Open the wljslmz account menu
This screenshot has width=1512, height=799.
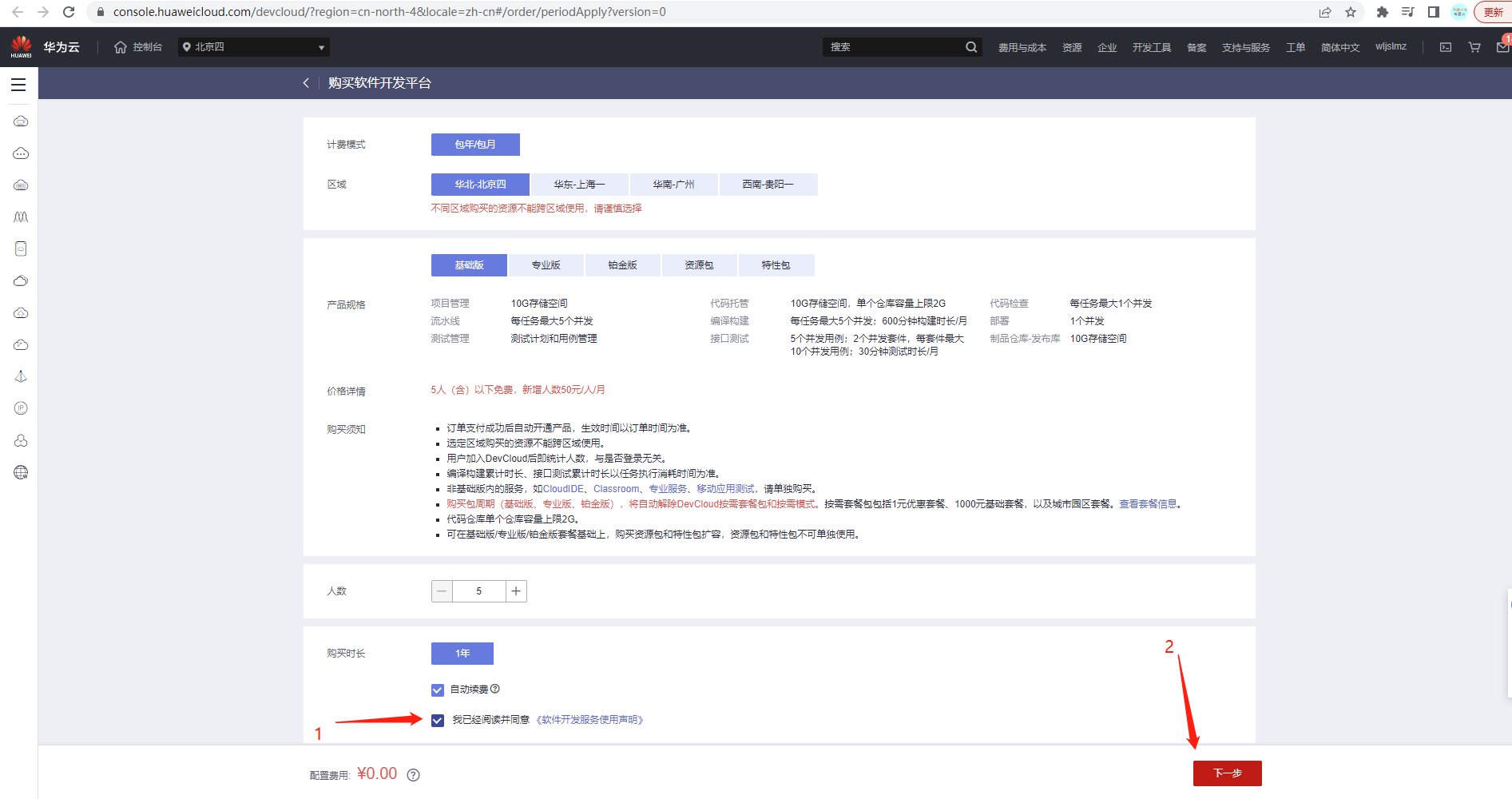[1391, 46]
